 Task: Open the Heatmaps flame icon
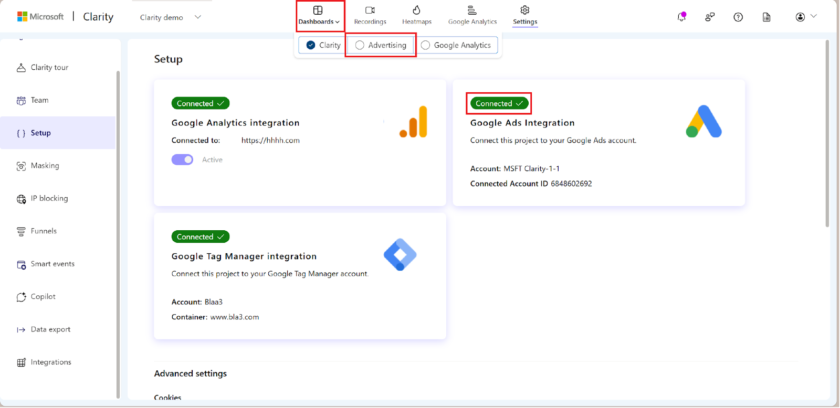416,10
